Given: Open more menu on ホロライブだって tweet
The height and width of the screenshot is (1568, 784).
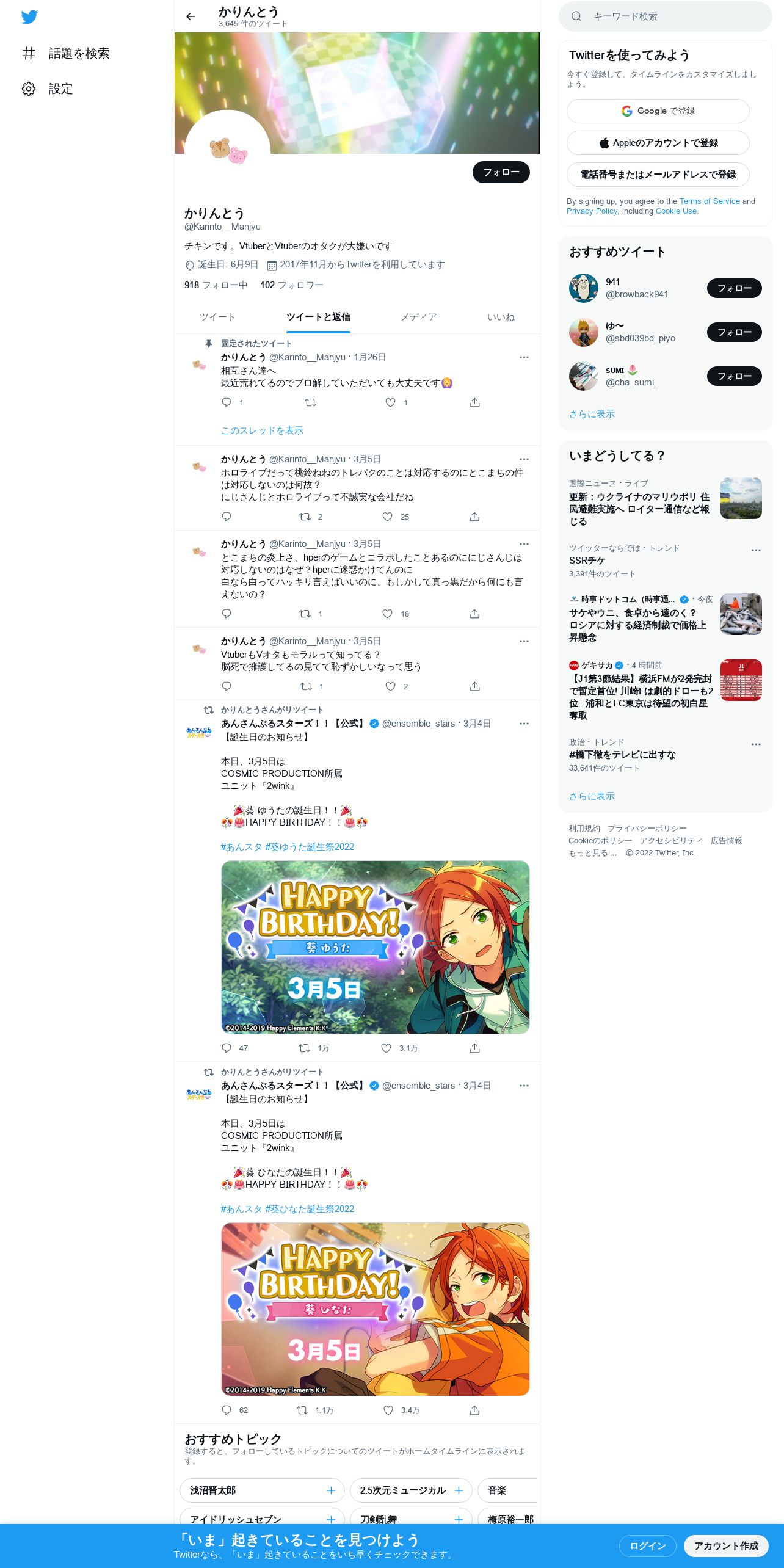Looking at the screenshot, I should point(524,459).
